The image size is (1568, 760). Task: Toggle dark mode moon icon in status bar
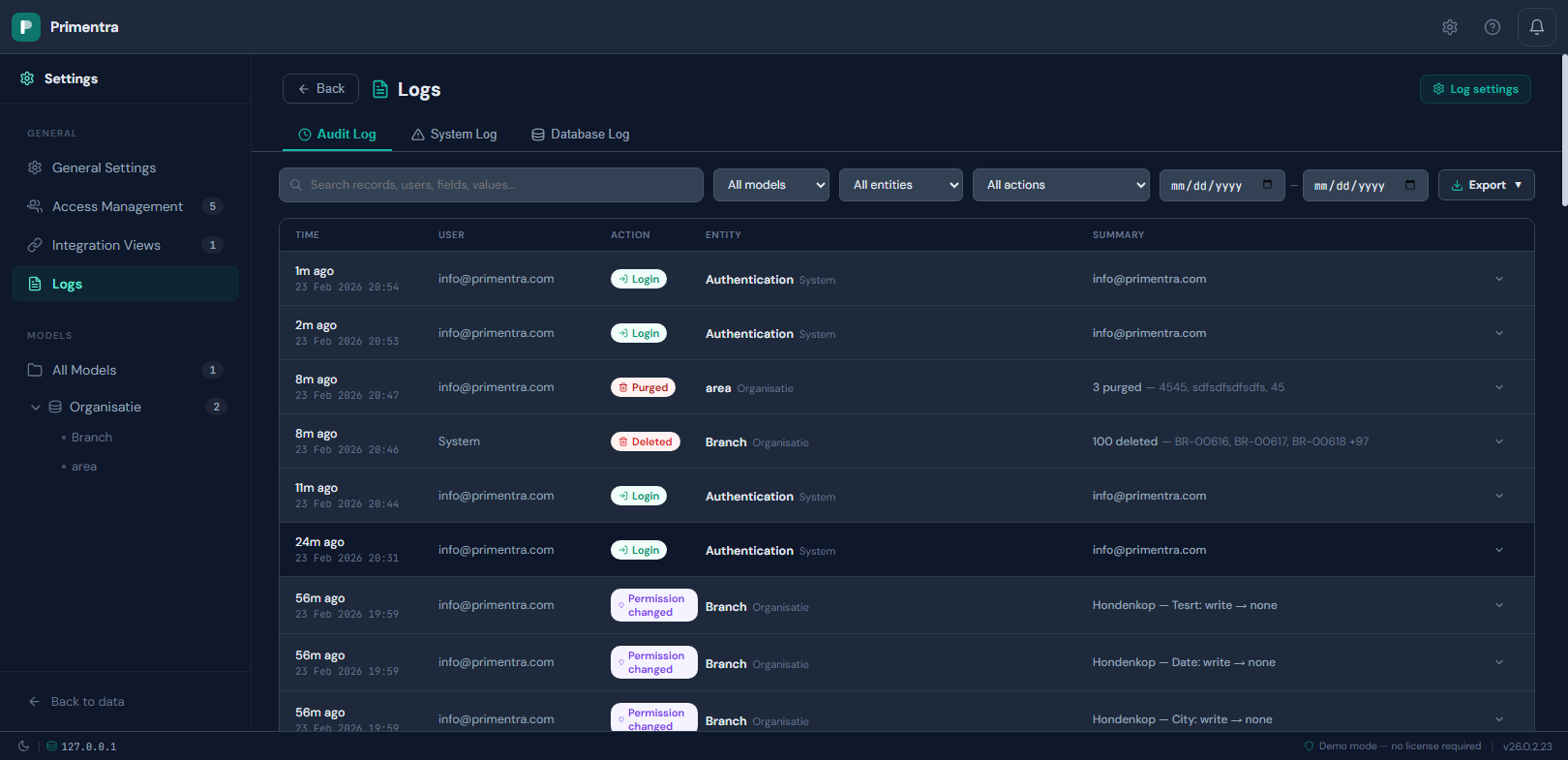click(24, 746)
